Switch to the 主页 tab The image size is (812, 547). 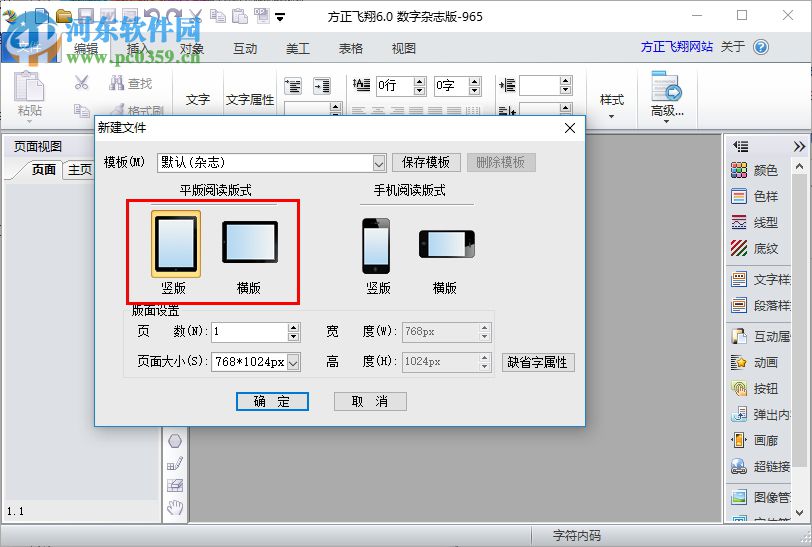(x=79, y=169)
